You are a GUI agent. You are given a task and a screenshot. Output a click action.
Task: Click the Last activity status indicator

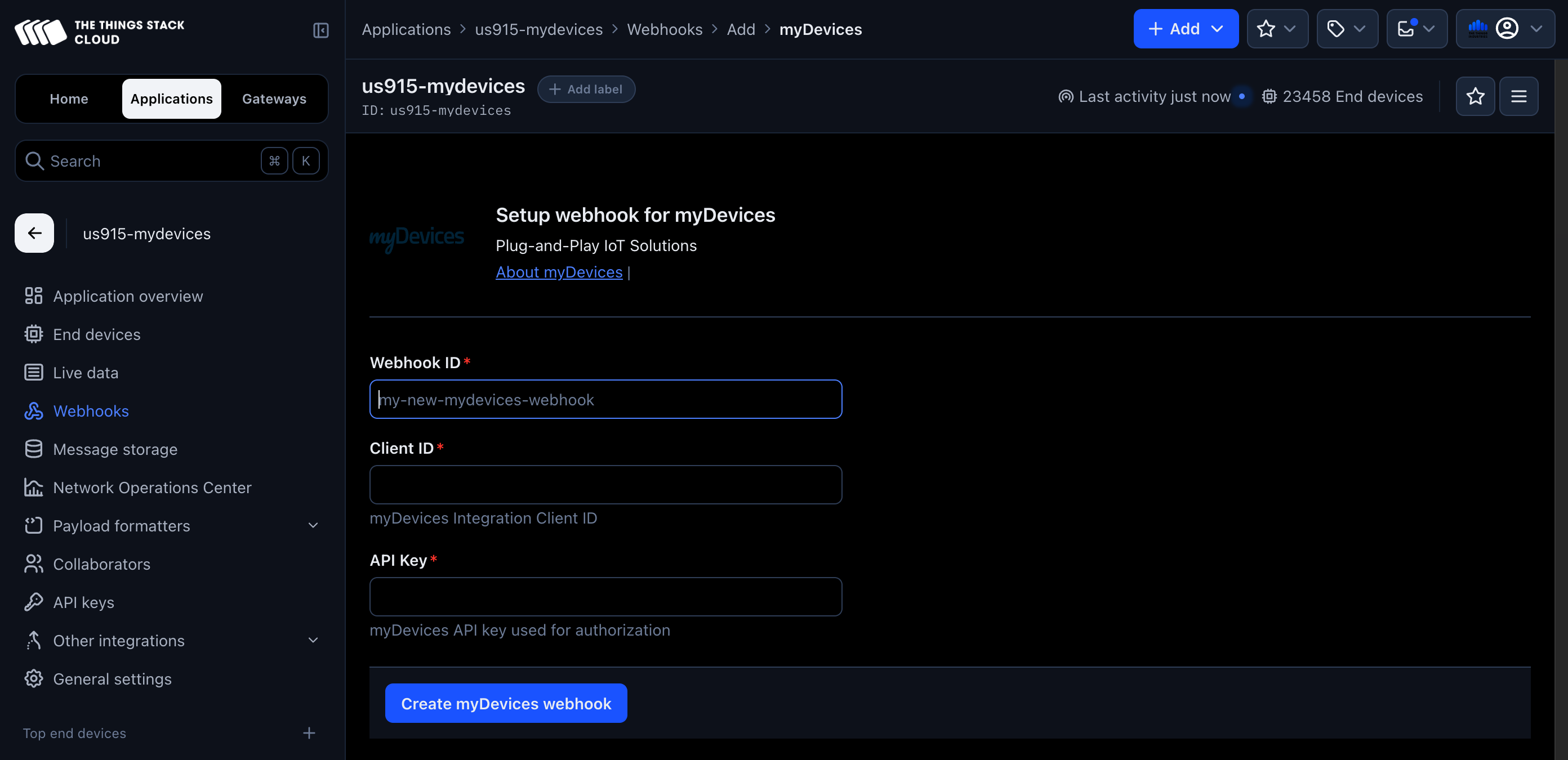pos(1153,96)
